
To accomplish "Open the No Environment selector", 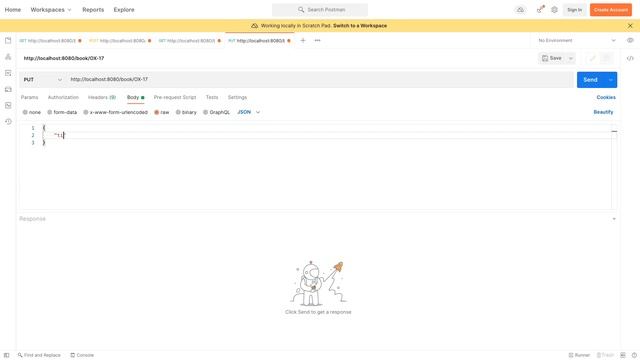I will [x=577, y=40].
